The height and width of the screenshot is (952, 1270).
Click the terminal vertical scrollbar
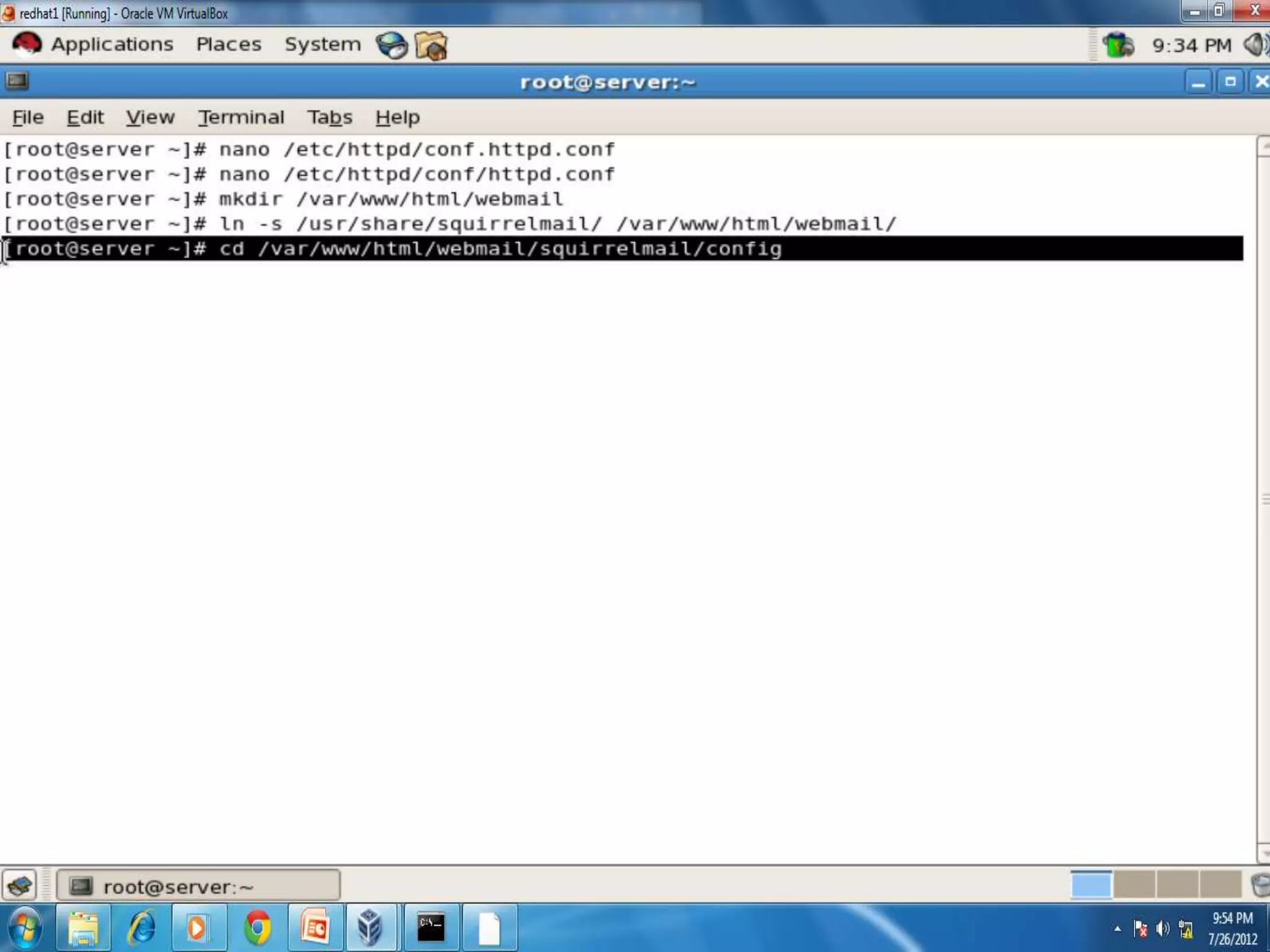click(x=1263, y=499)
